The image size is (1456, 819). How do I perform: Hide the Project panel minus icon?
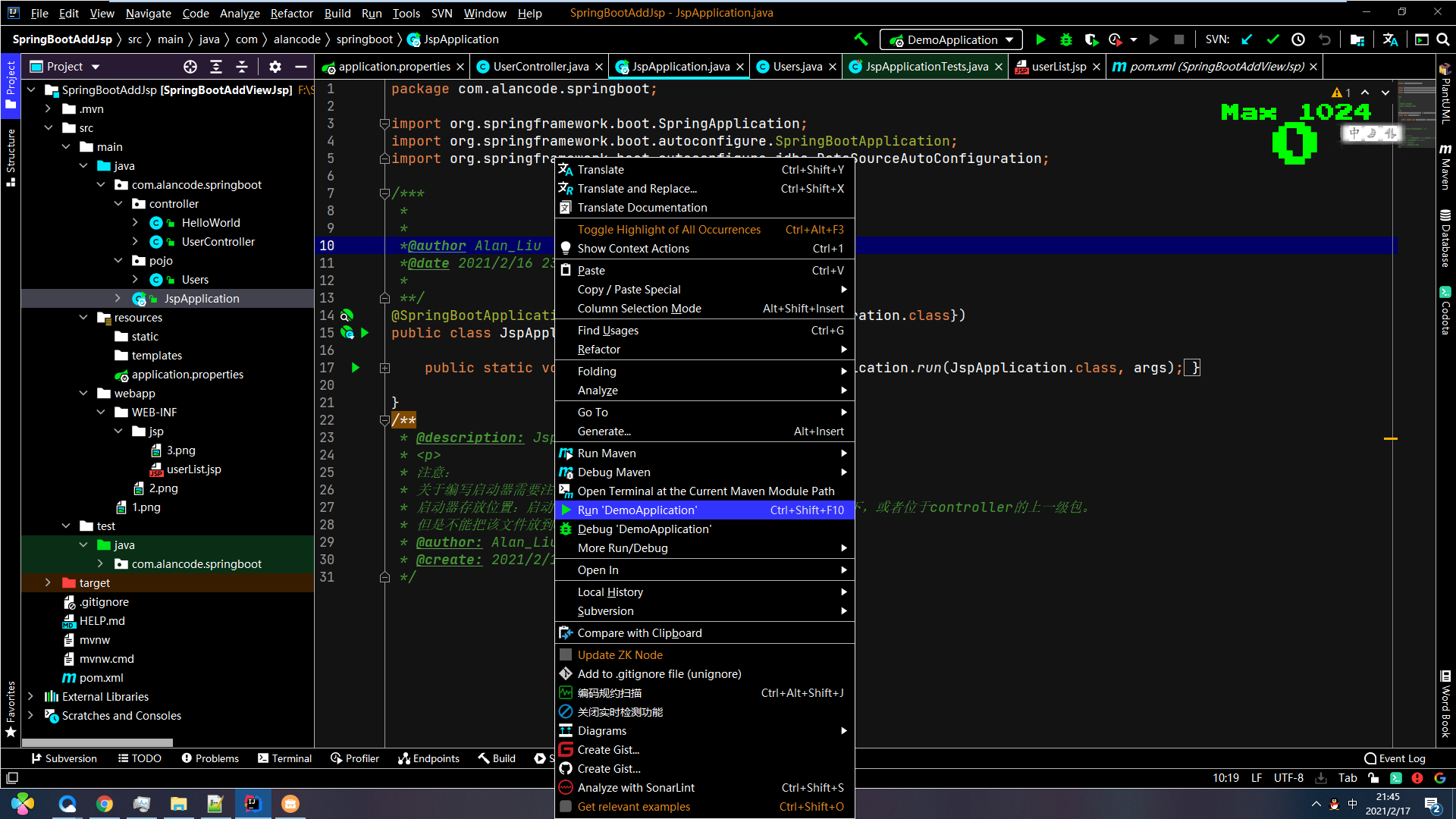pos(301,67)
